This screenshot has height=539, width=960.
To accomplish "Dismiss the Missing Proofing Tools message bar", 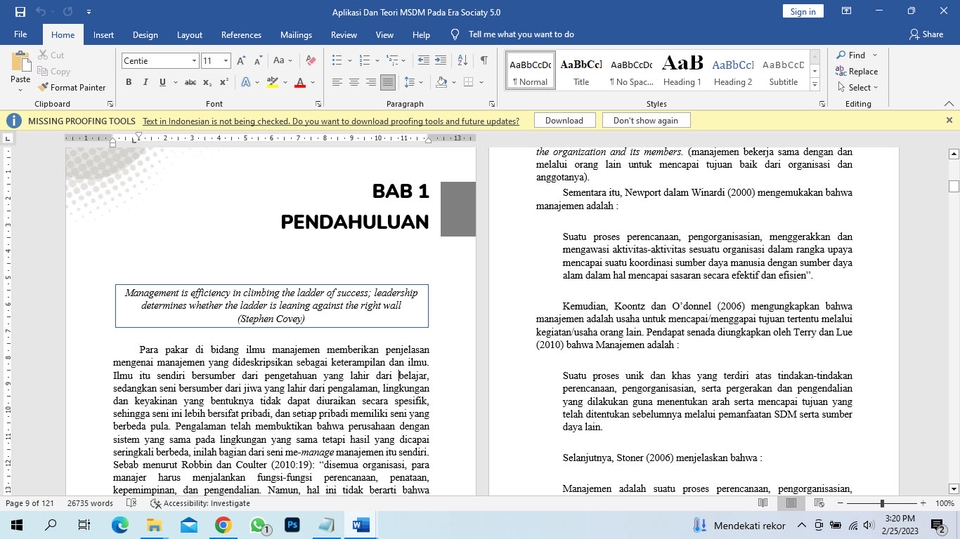I will pyautogui.click(x=949, y=121).
